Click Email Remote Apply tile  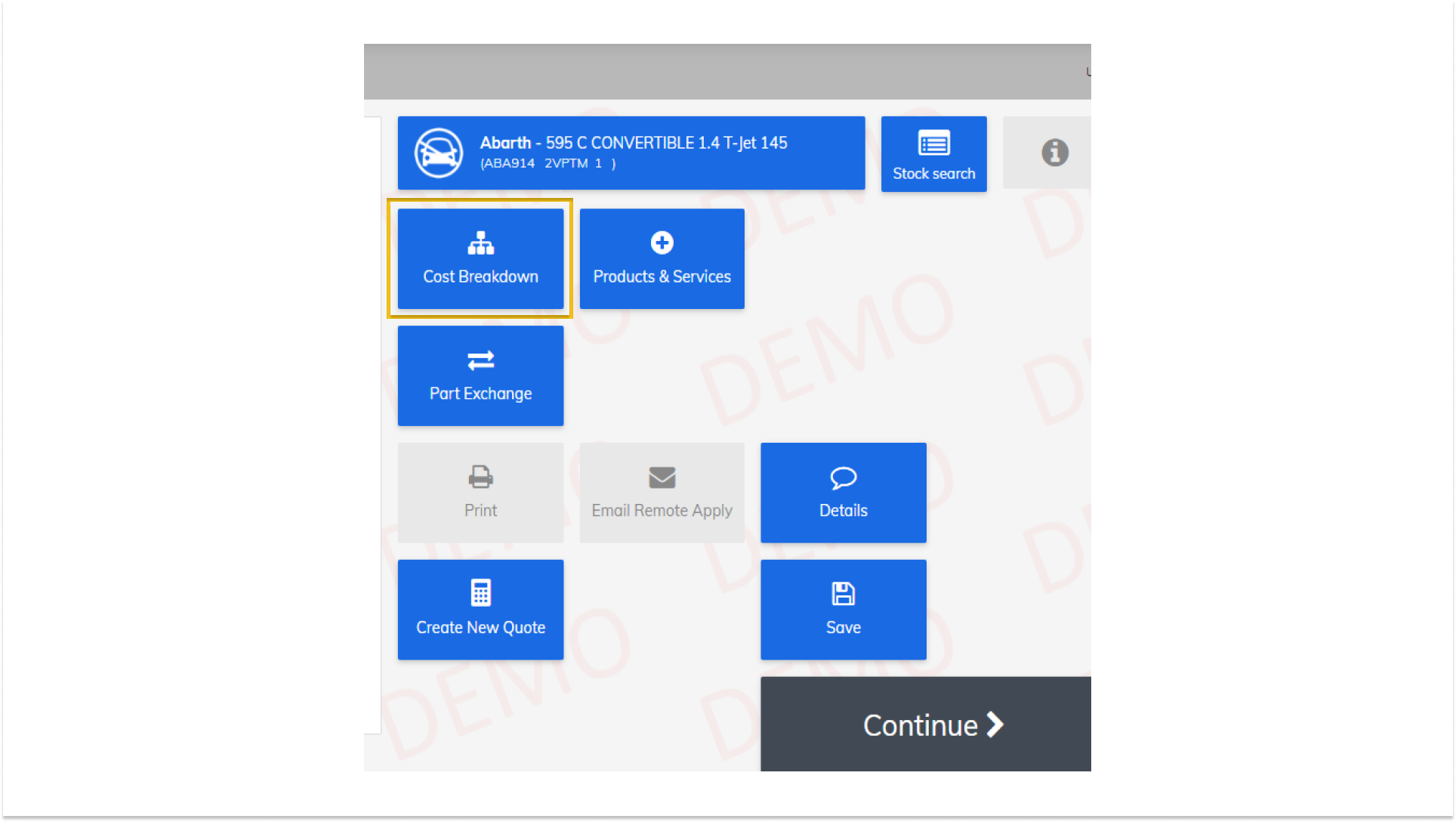(662, 493)
